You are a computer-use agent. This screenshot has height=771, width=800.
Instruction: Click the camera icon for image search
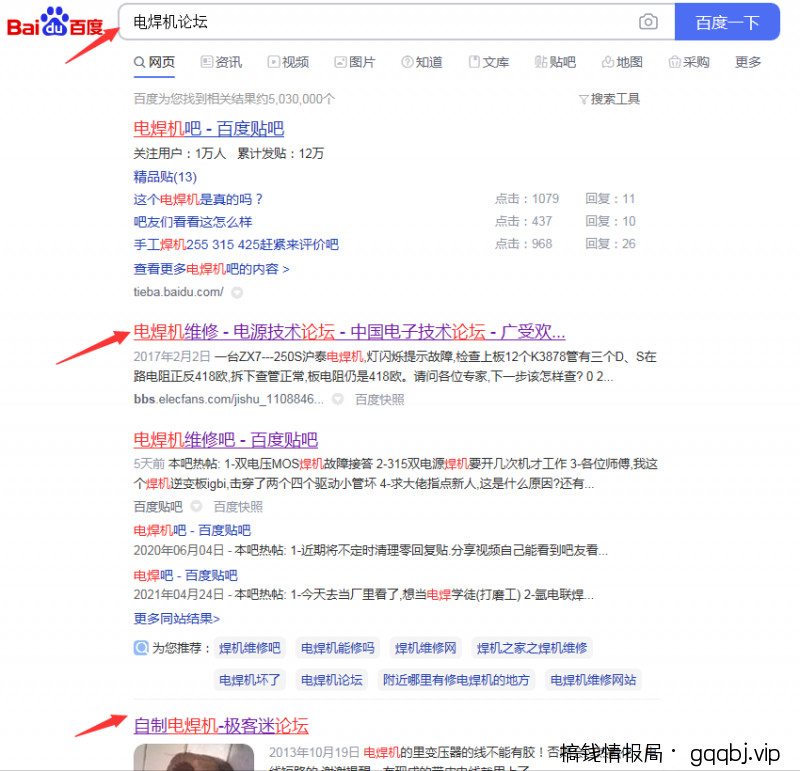tap(648, 22)
